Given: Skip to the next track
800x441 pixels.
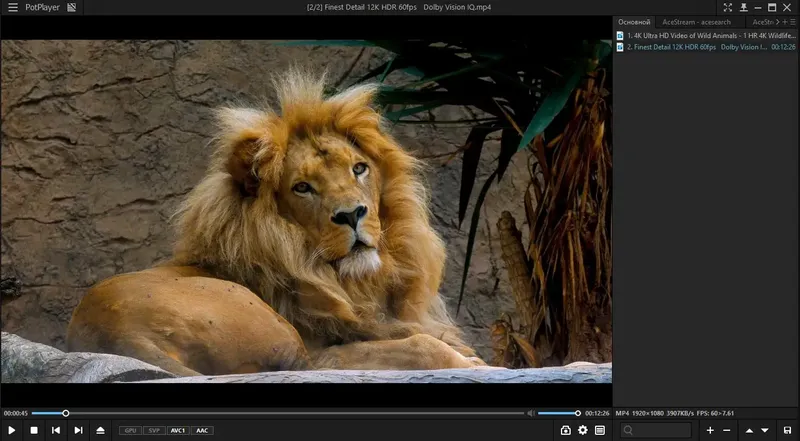Looking at the screenshot, I should tap(78, 430).
